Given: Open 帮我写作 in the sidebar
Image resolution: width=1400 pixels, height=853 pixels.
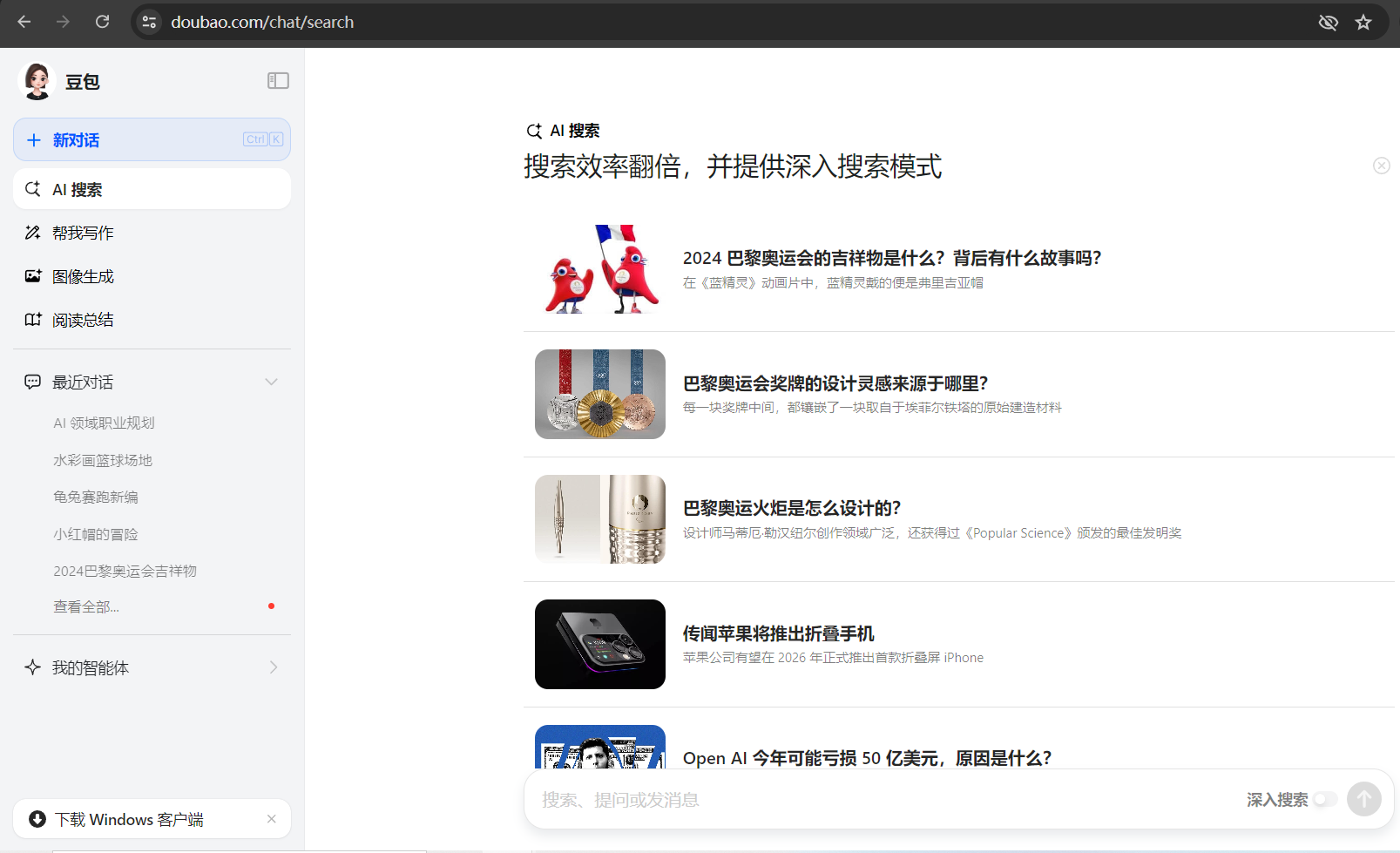Looking at the screenshot, I should [152, 233].
